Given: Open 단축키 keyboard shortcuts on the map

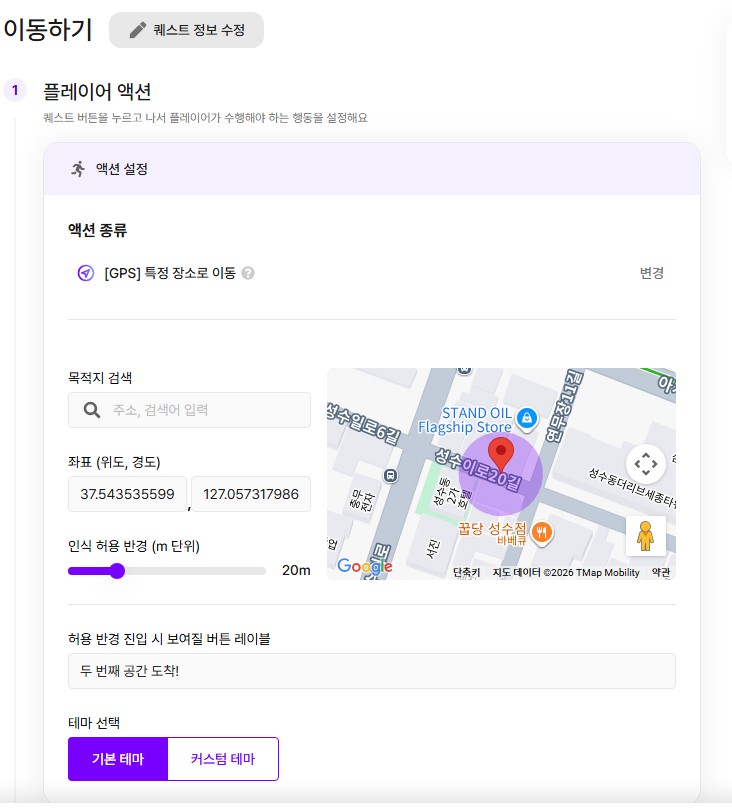Looking at the screenshot, I should coord(466,573).
